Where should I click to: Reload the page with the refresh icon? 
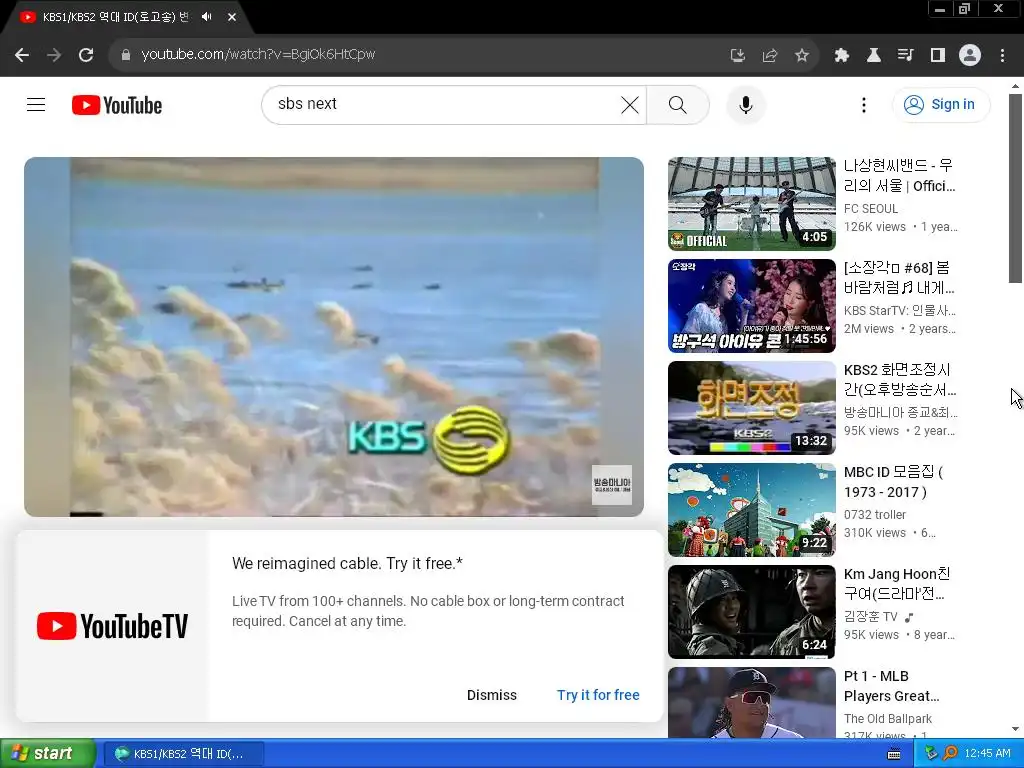tap(86, 55)
